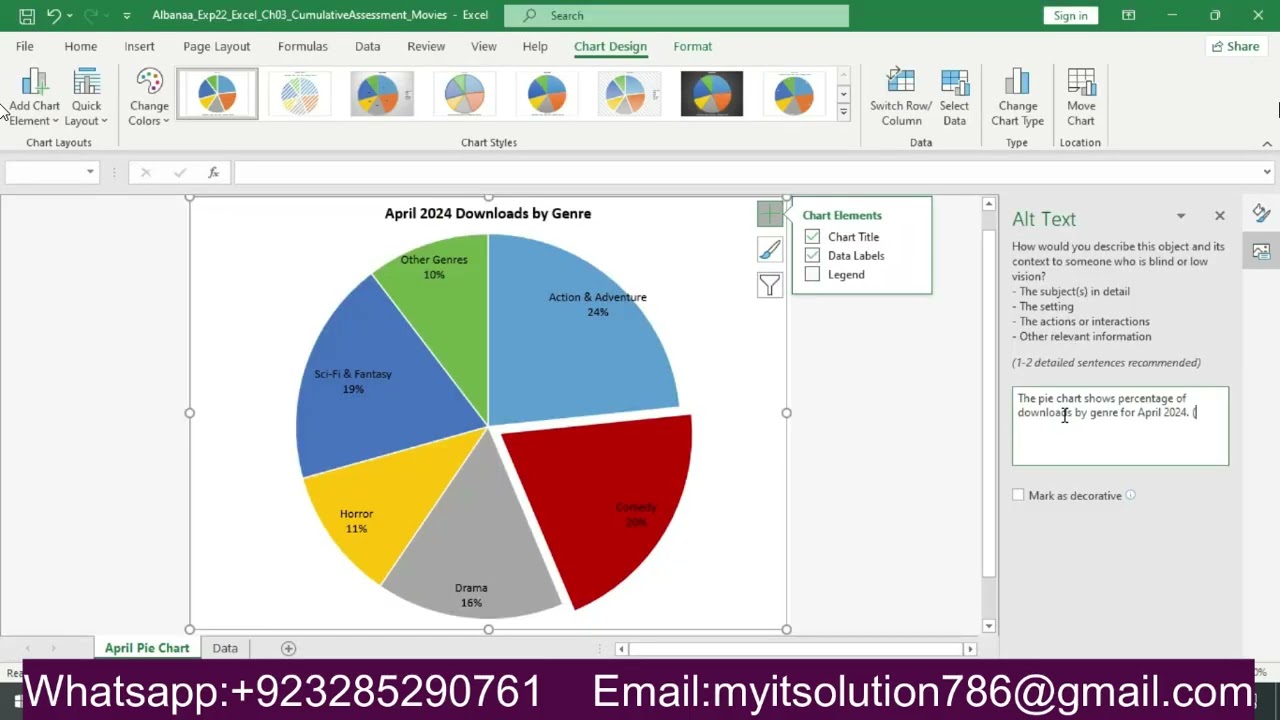Expand Chart Styles gallery more arrow
This screenshot has width=1280, height=720.
(x=844, y=112)
